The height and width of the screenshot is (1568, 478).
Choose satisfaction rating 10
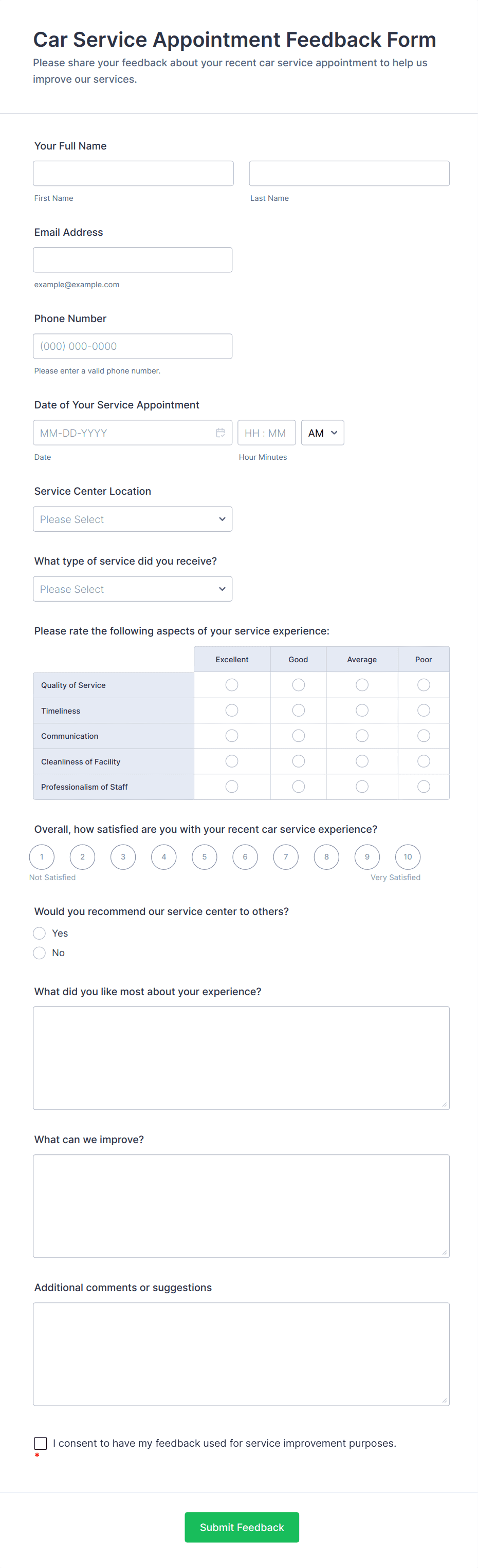tap(408, 857)
